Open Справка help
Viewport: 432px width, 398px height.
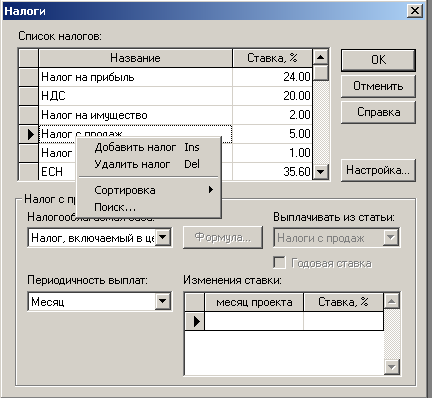click(378, 112)
